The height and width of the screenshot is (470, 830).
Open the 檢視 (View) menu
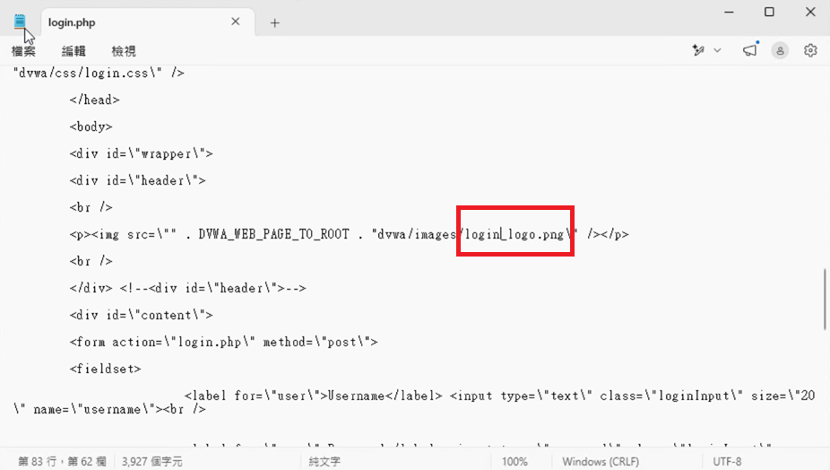click(124, 51)
